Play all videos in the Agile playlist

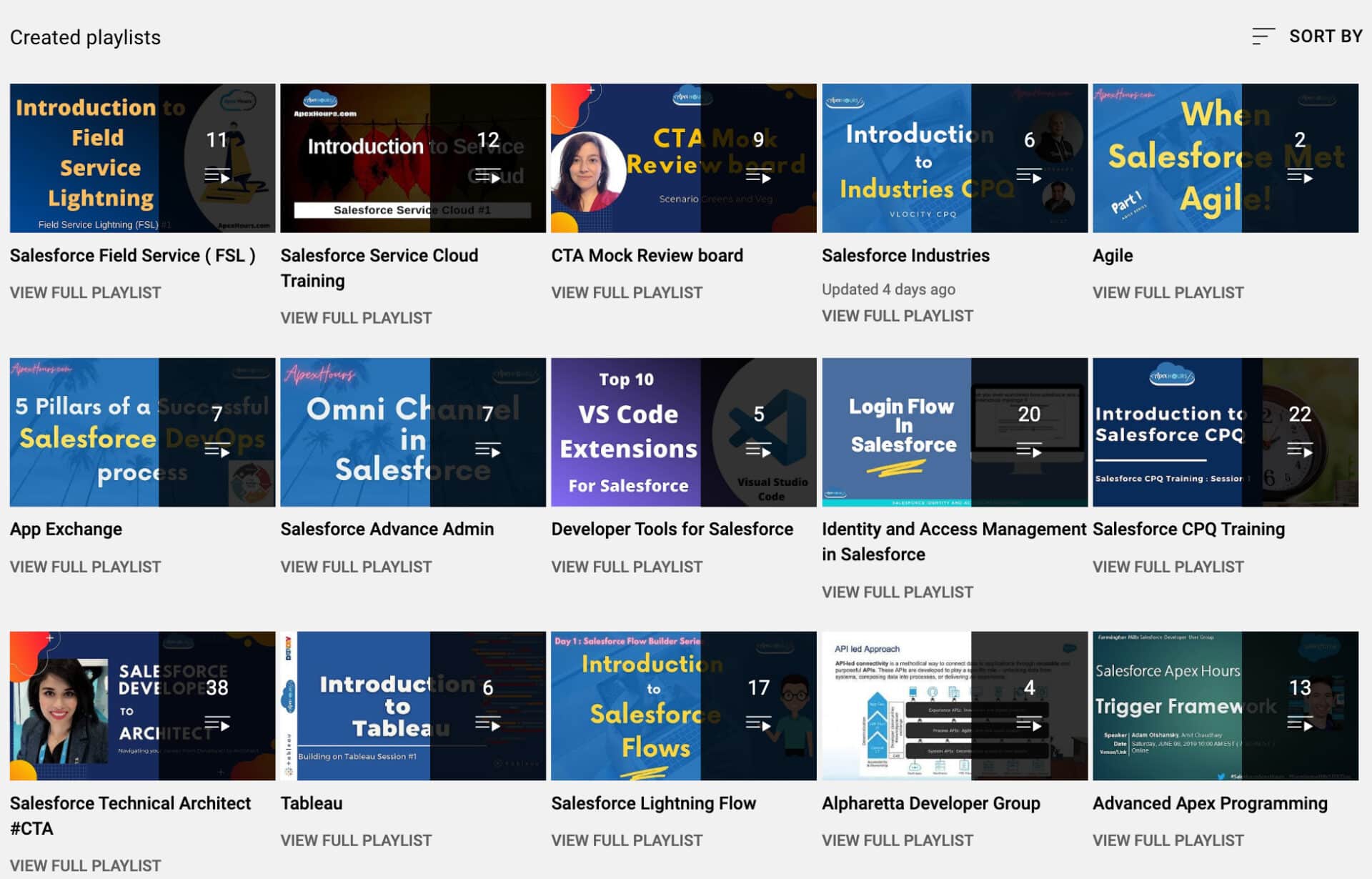[1301, 174]
